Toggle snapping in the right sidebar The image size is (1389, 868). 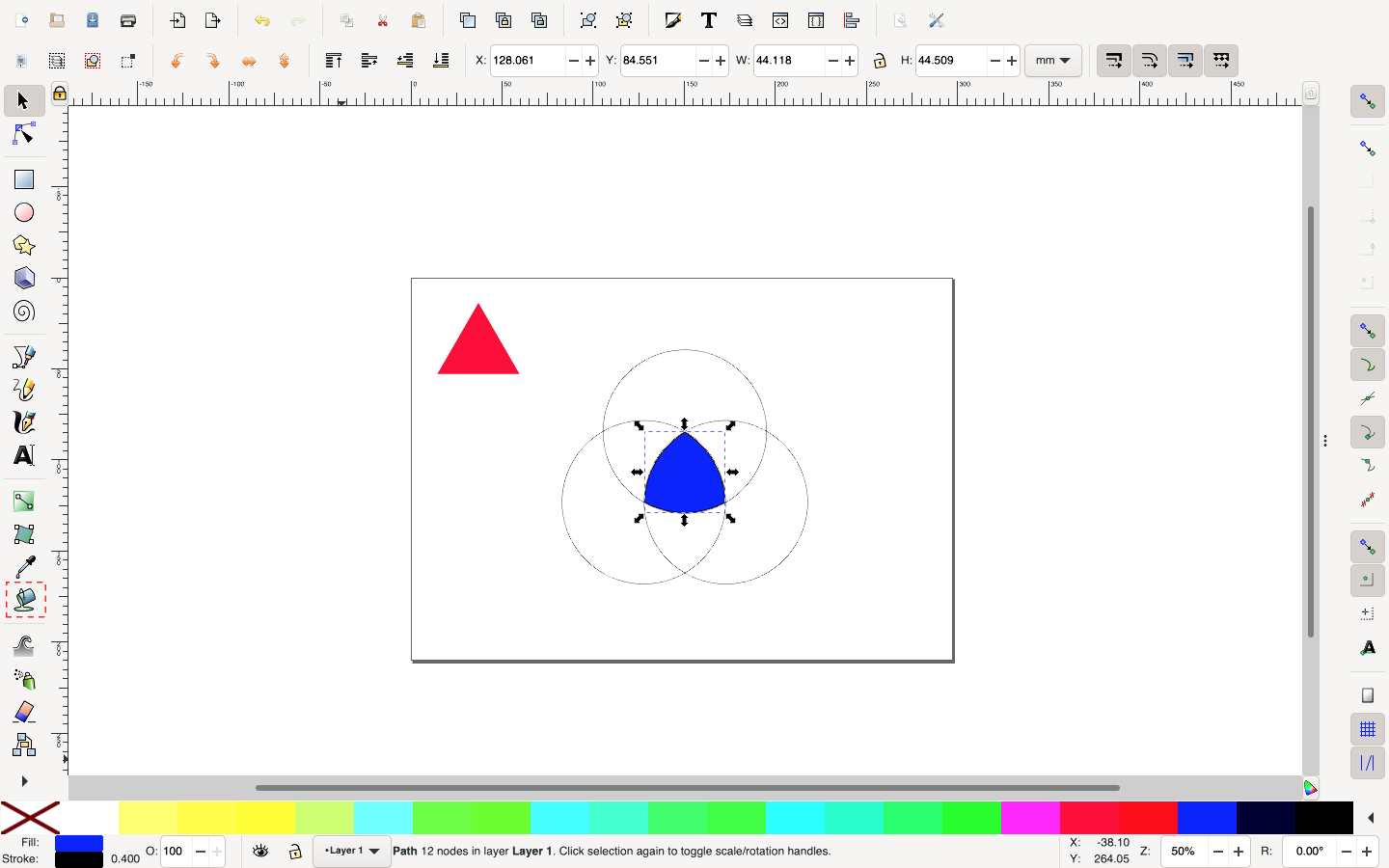(1367, 101)
